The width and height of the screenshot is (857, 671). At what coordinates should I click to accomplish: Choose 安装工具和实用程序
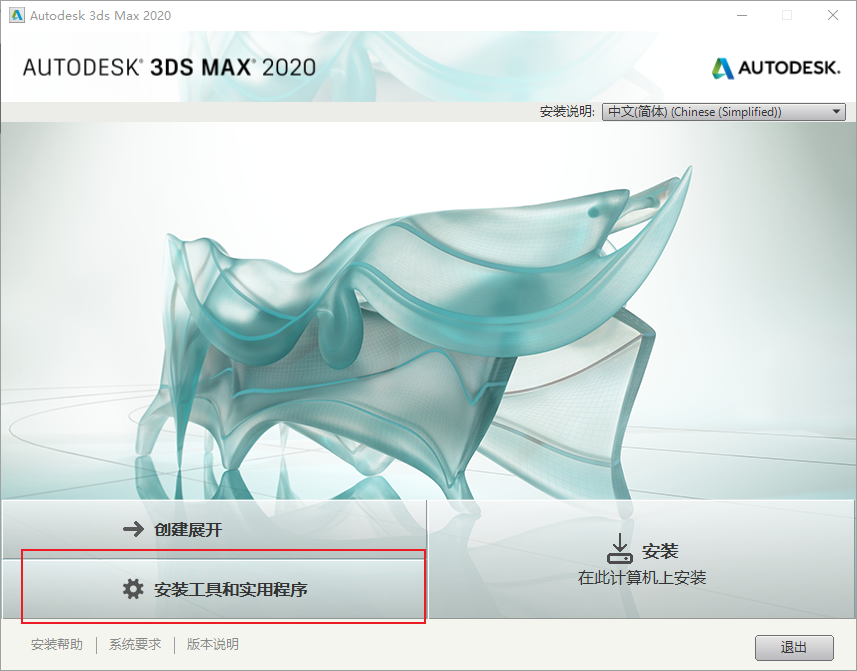214,589
